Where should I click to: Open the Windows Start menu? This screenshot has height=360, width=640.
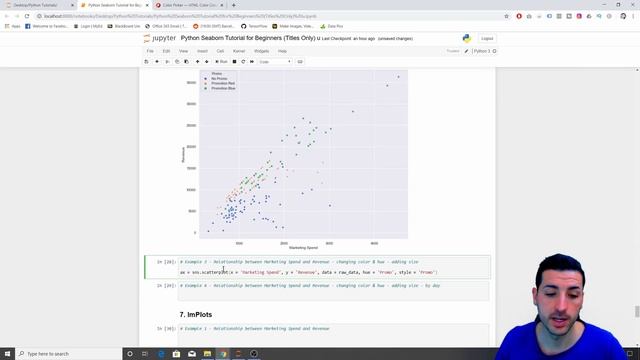7,353
